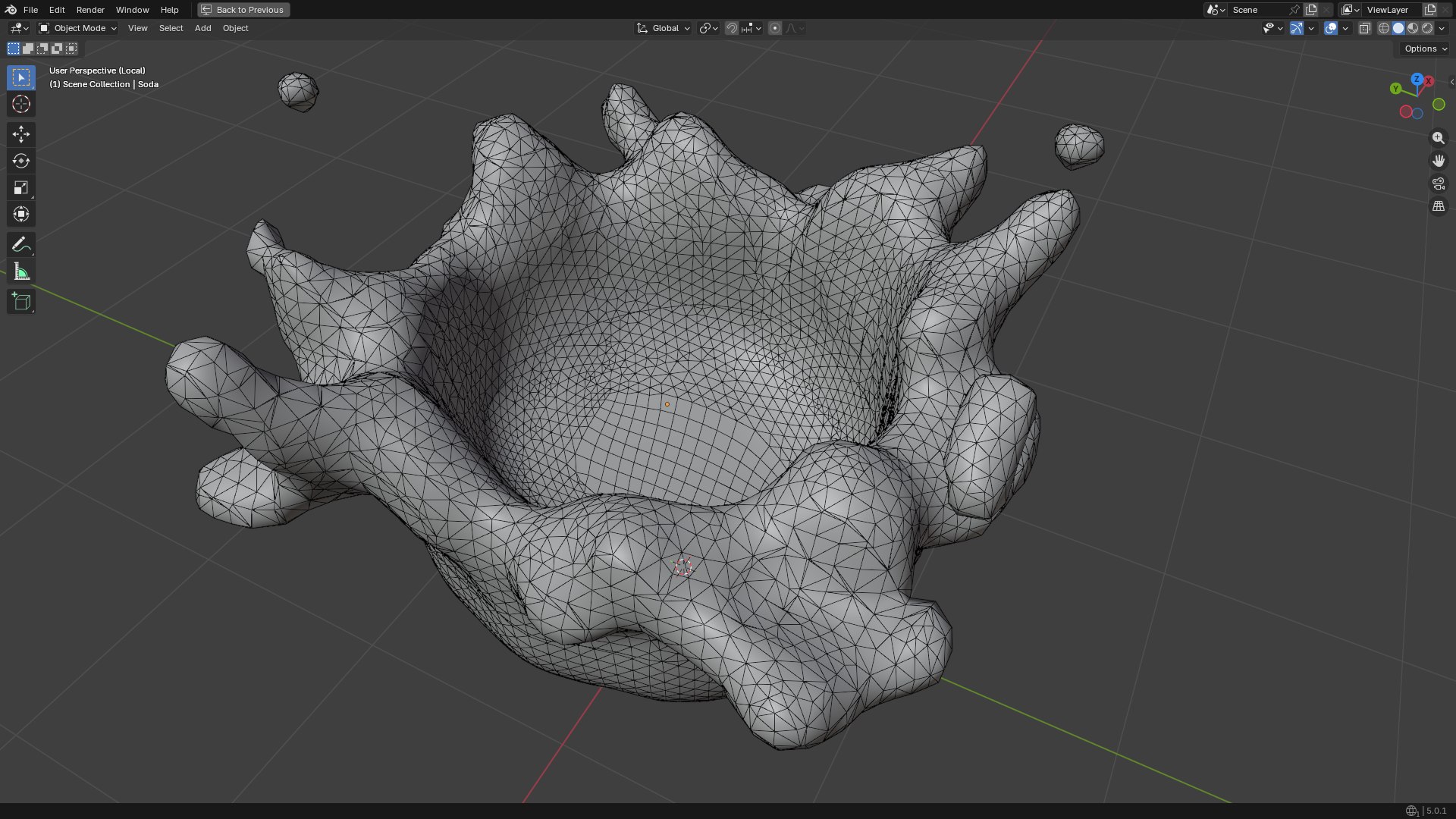The image size is (1456, 819).
Task: Toggle X-Ray mode
Action: pyautogui.click(x=1364, y=28)
